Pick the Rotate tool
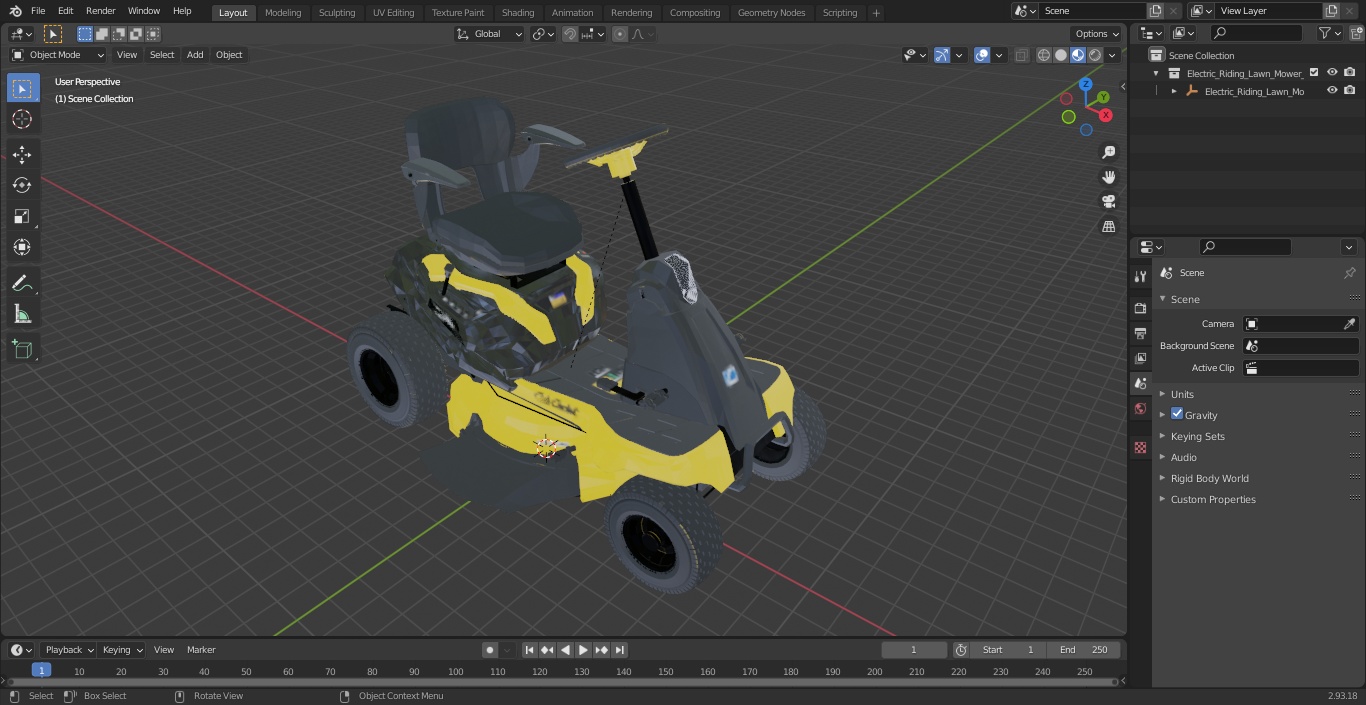1366x705 pixels. [22, 185]
